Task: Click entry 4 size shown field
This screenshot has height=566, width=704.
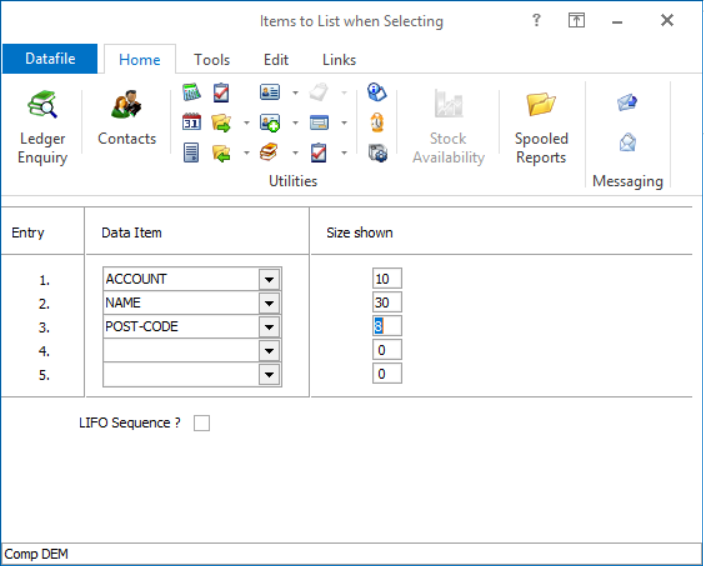Action: [x=387, y=350]
